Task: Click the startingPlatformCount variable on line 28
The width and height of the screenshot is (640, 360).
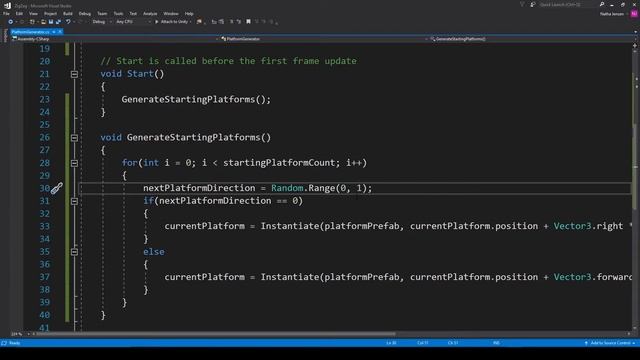Action: pos(282,163)
